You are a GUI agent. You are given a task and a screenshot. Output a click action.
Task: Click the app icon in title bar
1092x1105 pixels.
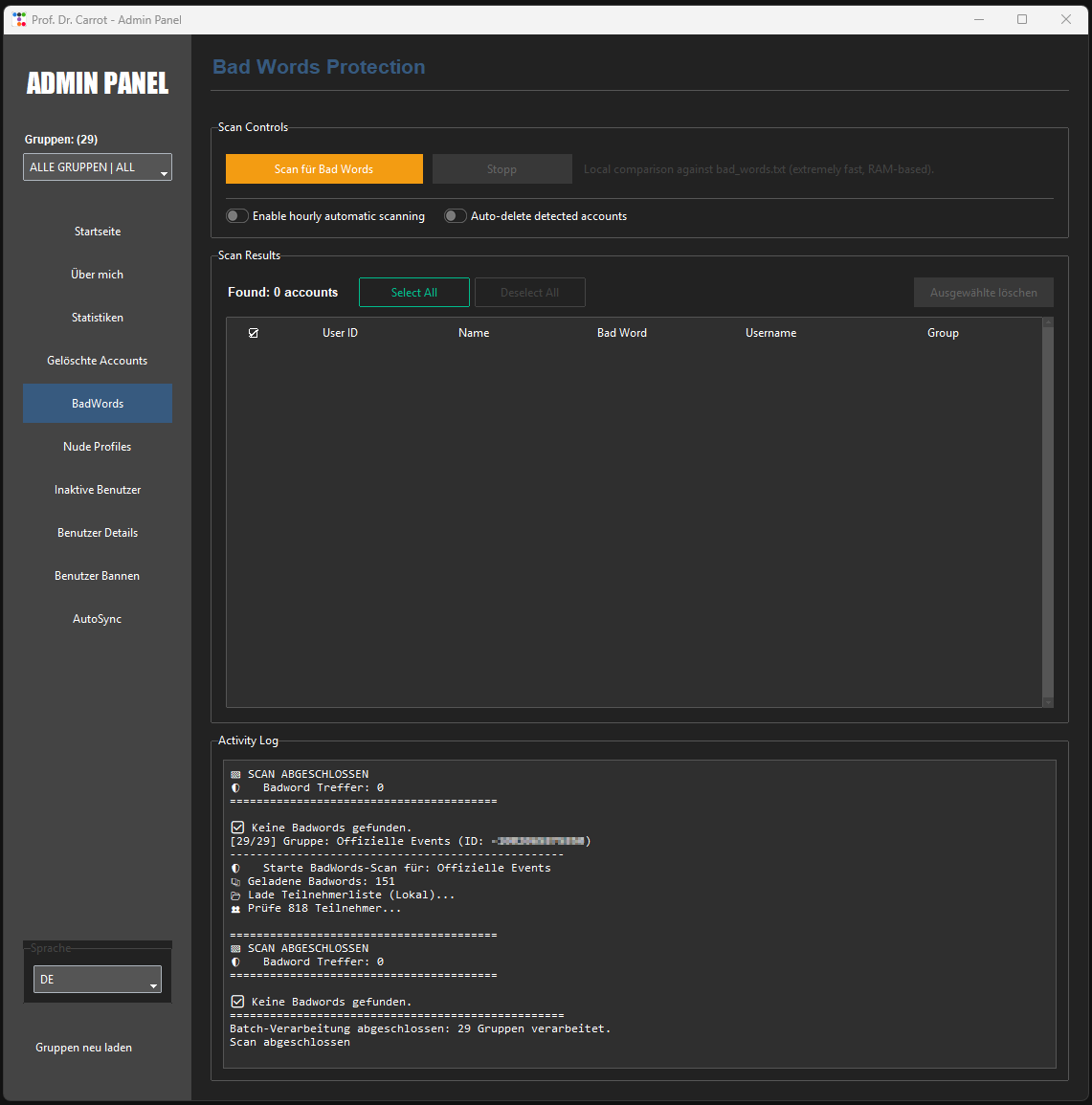19,19
